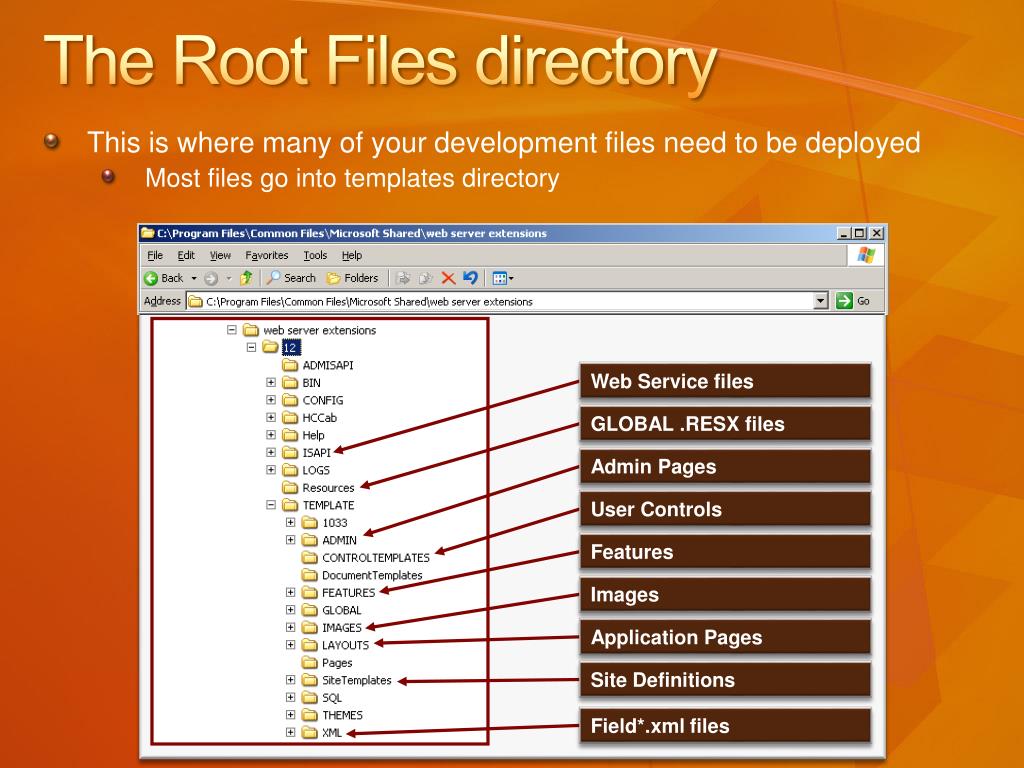Click the FEATURES folder icon
The height and width of the screenshot is (768, 1024).
tap(310, 592)
